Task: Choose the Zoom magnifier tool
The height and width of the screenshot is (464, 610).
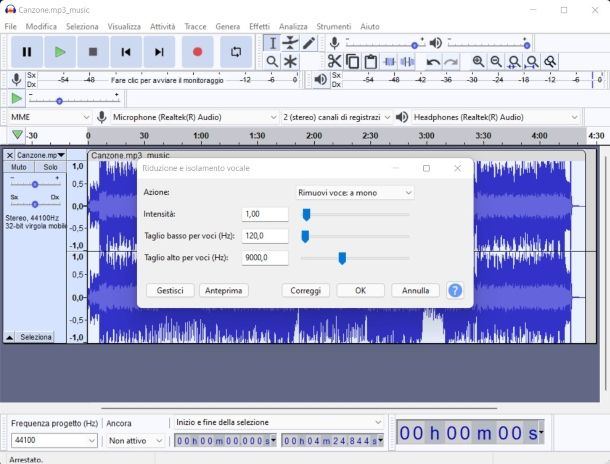Action: click(272, 61)
